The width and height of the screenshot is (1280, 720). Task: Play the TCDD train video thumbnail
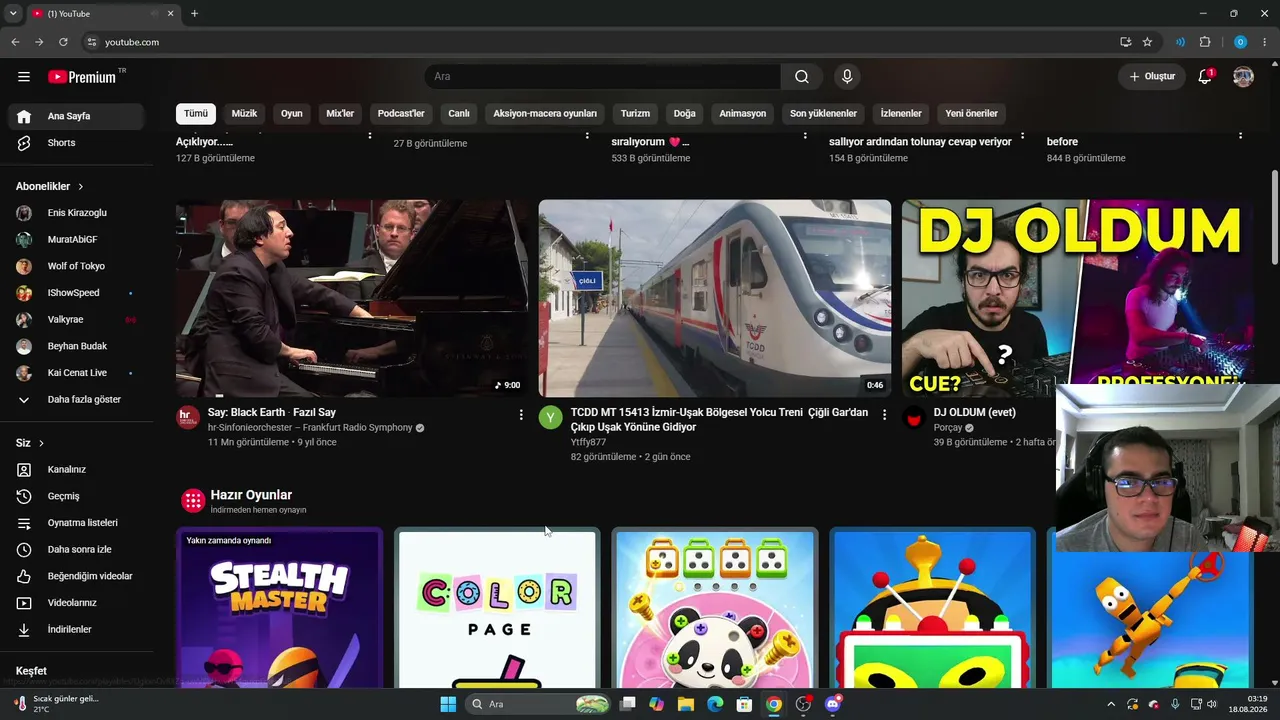pos(715,298)
